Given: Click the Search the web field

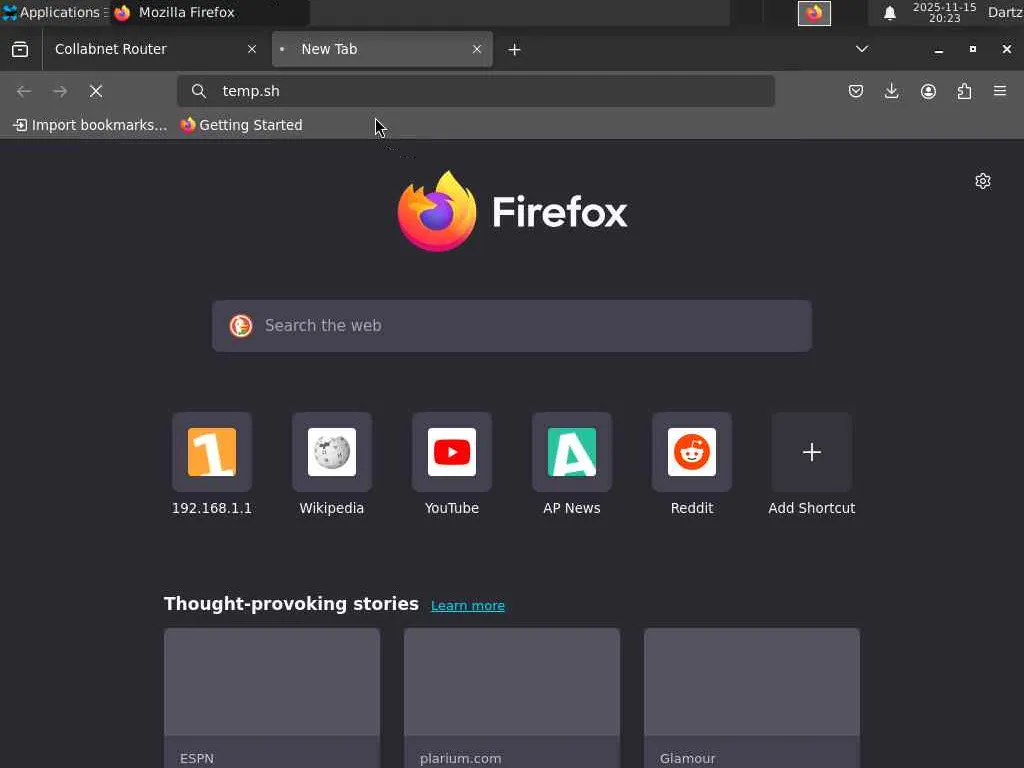Looking at the screenshot, I should pyautogui.click(x=512, y=326).
